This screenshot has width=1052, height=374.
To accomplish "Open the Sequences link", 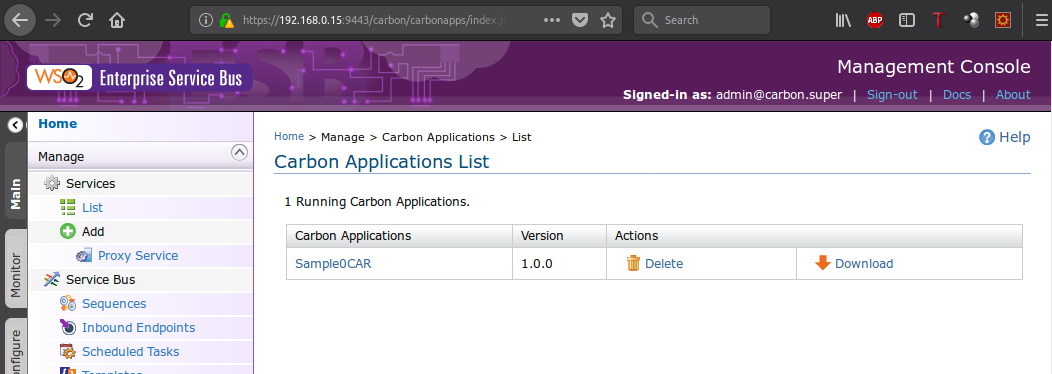I will click(114, 303).
